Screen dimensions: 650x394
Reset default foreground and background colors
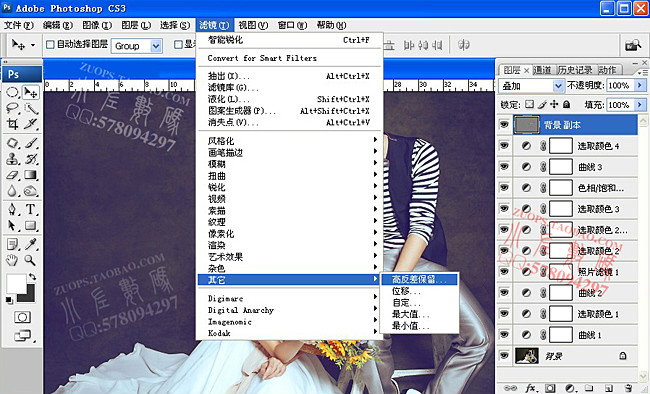coord(9,300)
